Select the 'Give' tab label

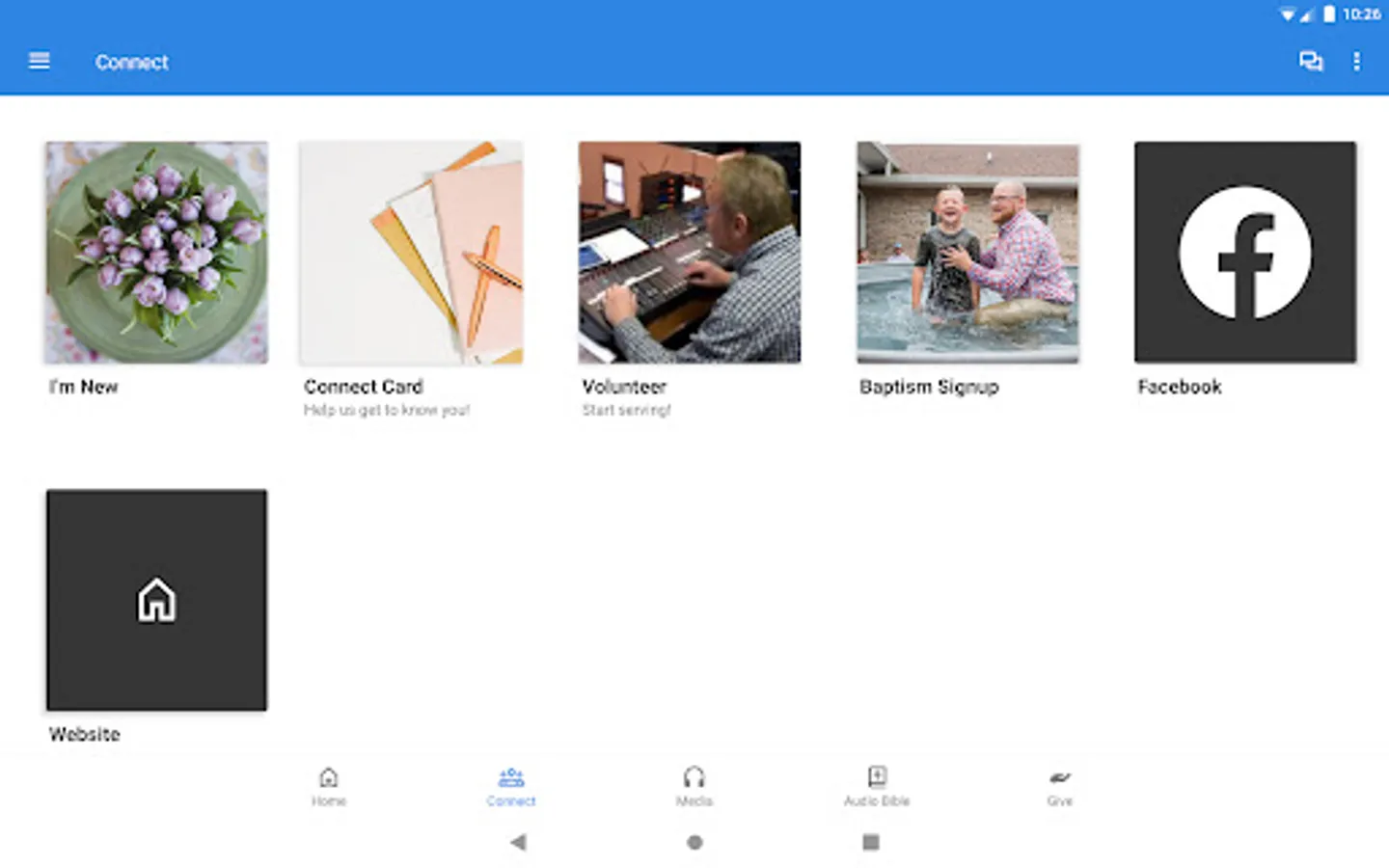click(x=1059, y=801)
